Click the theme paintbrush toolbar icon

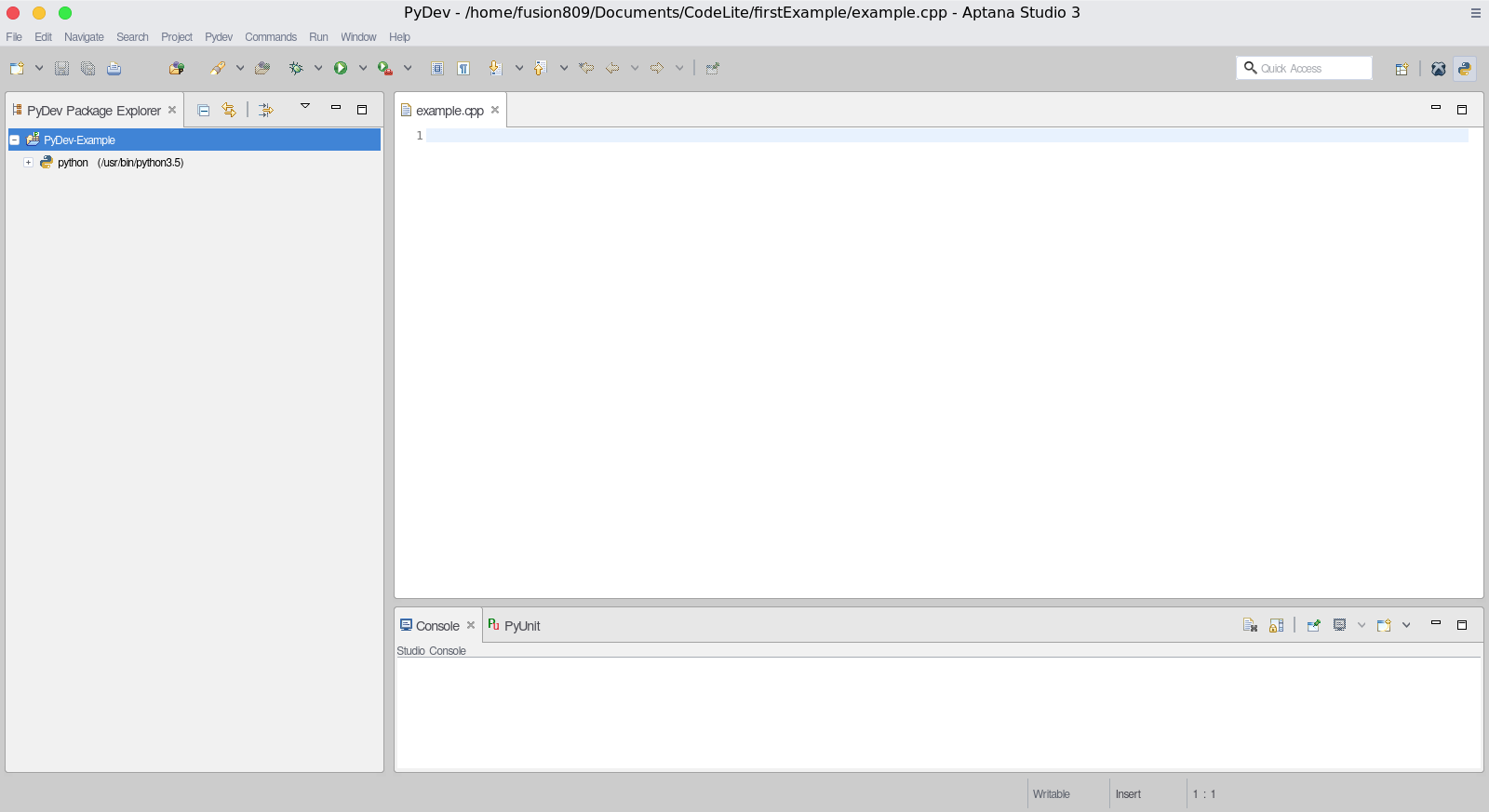pyautogui.click(x=218, y=68)
